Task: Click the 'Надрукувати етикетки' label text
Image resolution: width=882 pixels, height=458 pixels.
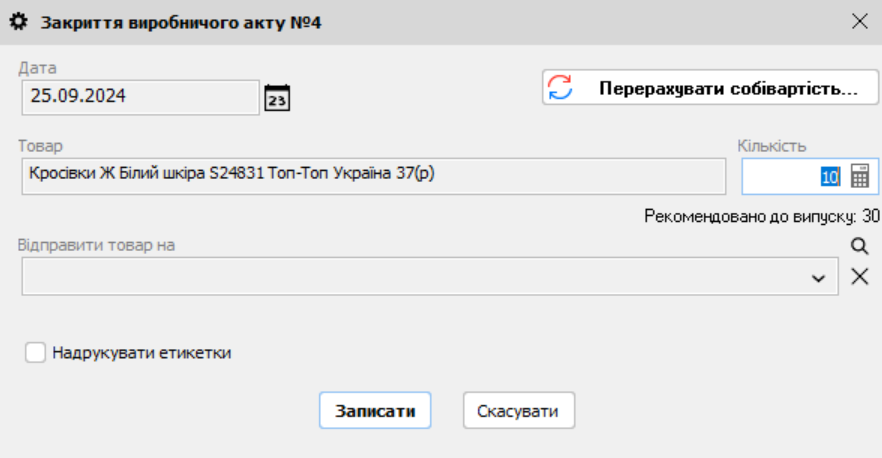Action: coord(142,352)
